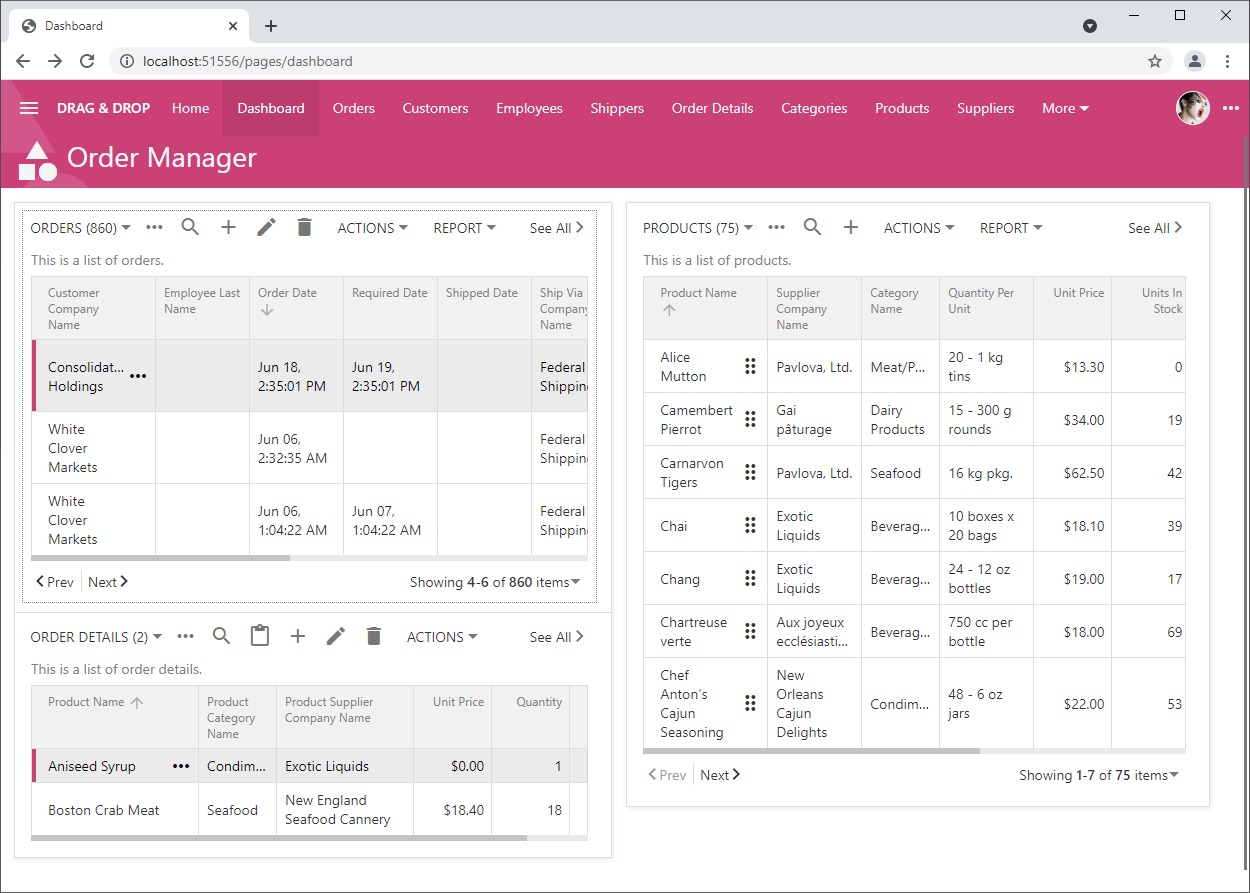
Task: Click the delete trash icon in Orders
Action: 304,227
